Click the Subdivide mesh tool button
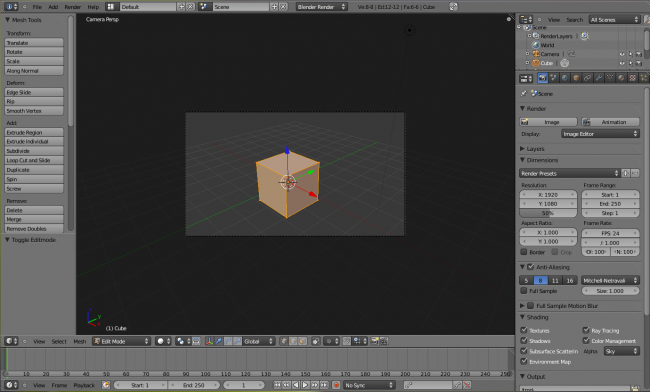Screen dimensions: 650x392 34,151
